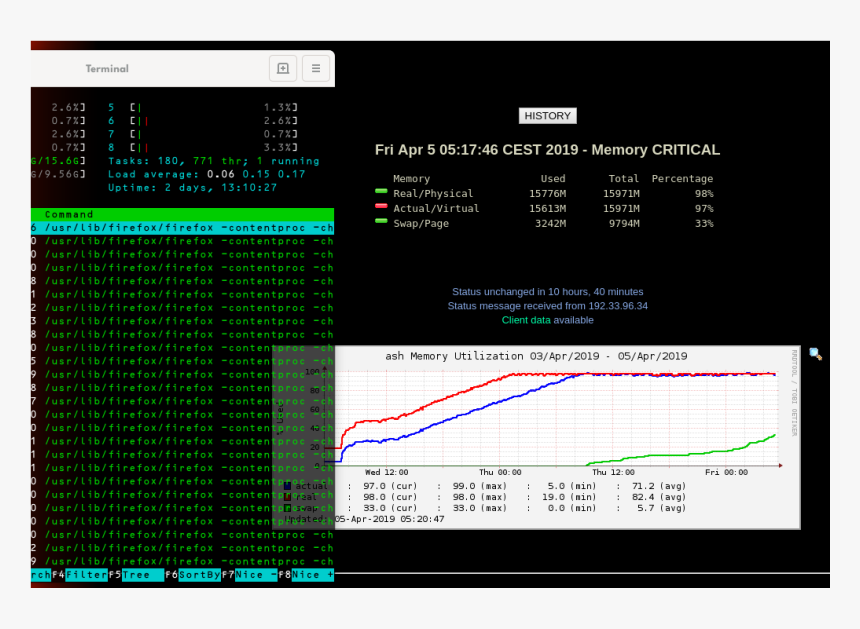Image resolution: width=860 pixels, height=629 pixels.
Task: Click the CPU 8 meter bar in htop
Action: click(x=214, y=148)
